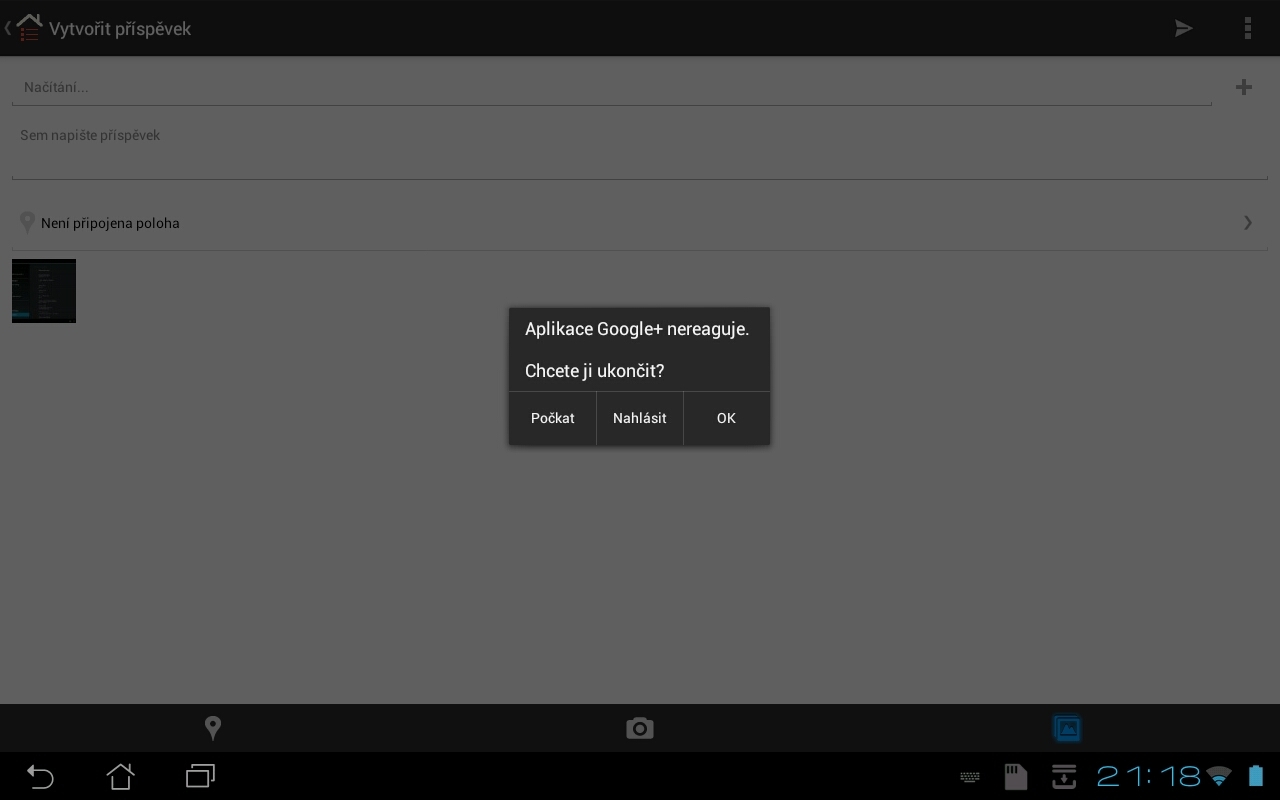
Task: Tap the Vytvořit příspěvek title
Action: 119,28
